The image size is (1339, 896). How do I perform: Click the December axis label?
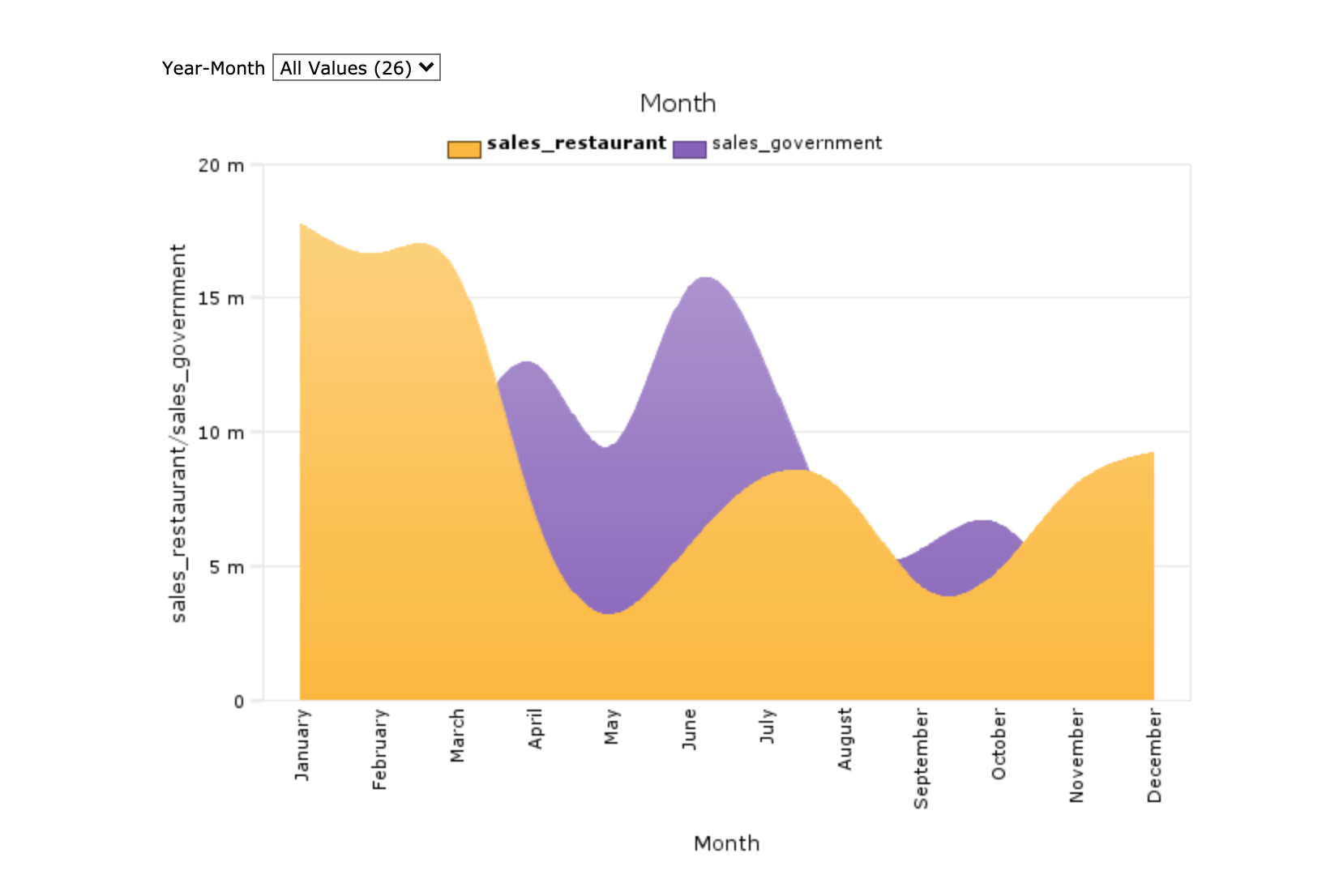[1154, 753]
